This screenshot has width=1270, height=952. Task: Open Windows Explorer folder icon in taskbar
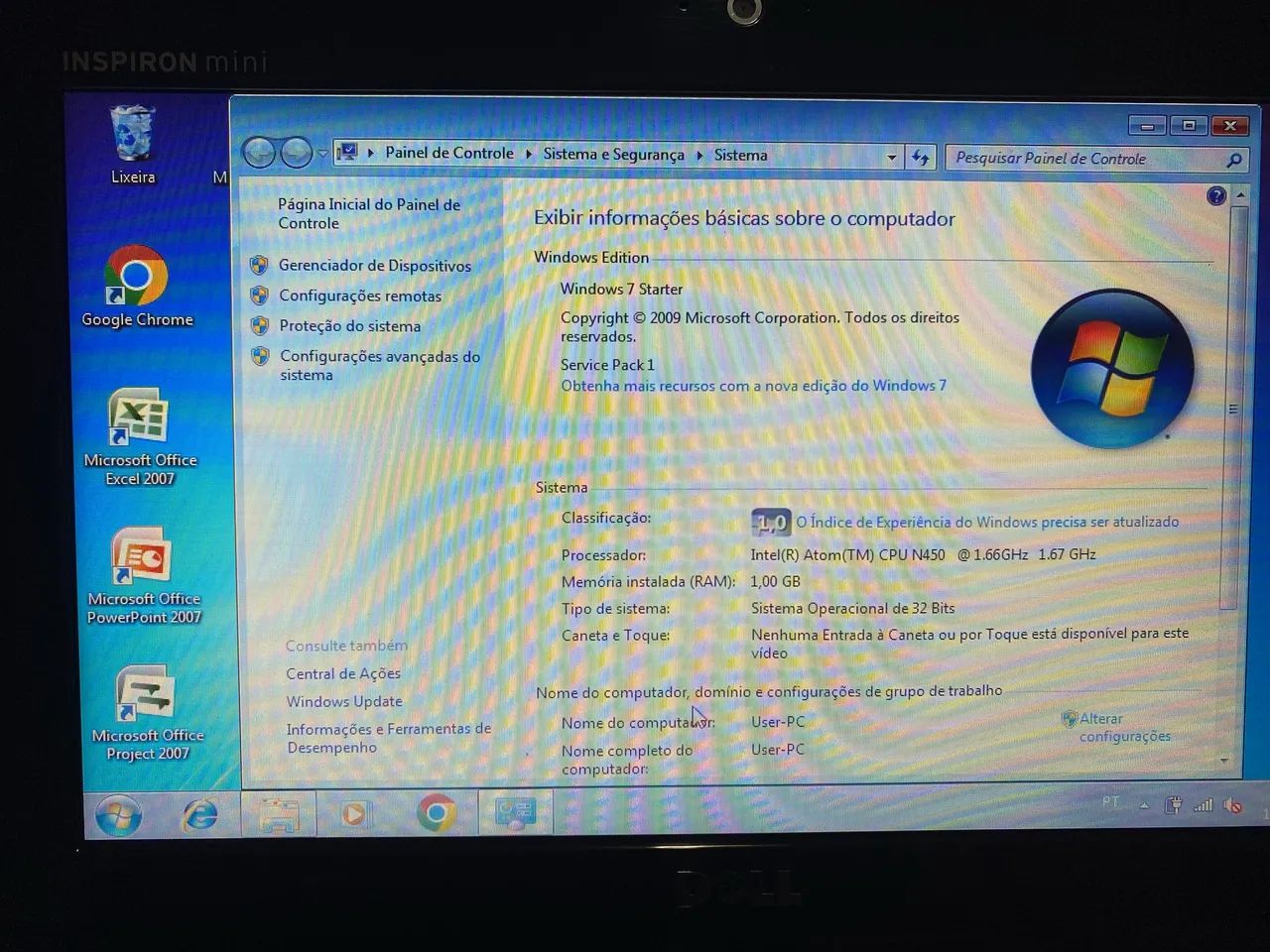[279, 815]
